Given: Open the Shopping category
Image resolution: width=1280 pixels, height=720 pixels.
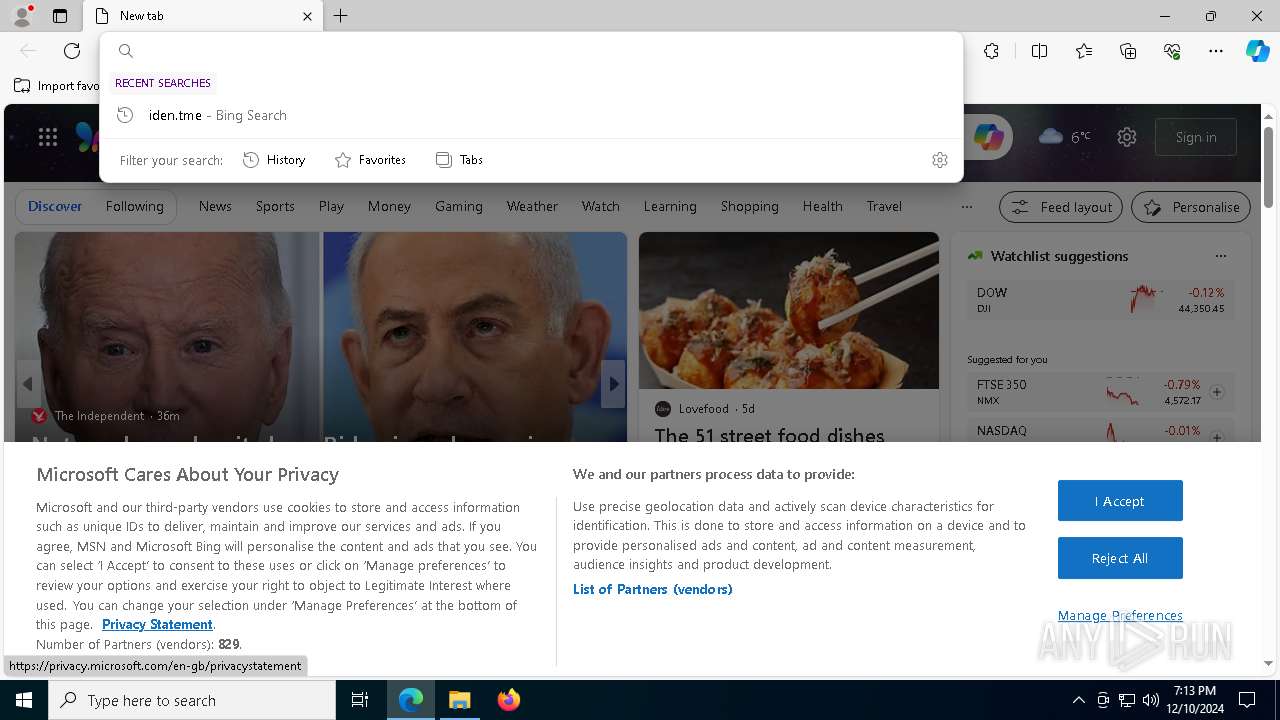Looking at the screenshot, I should [x=750, y=206].
